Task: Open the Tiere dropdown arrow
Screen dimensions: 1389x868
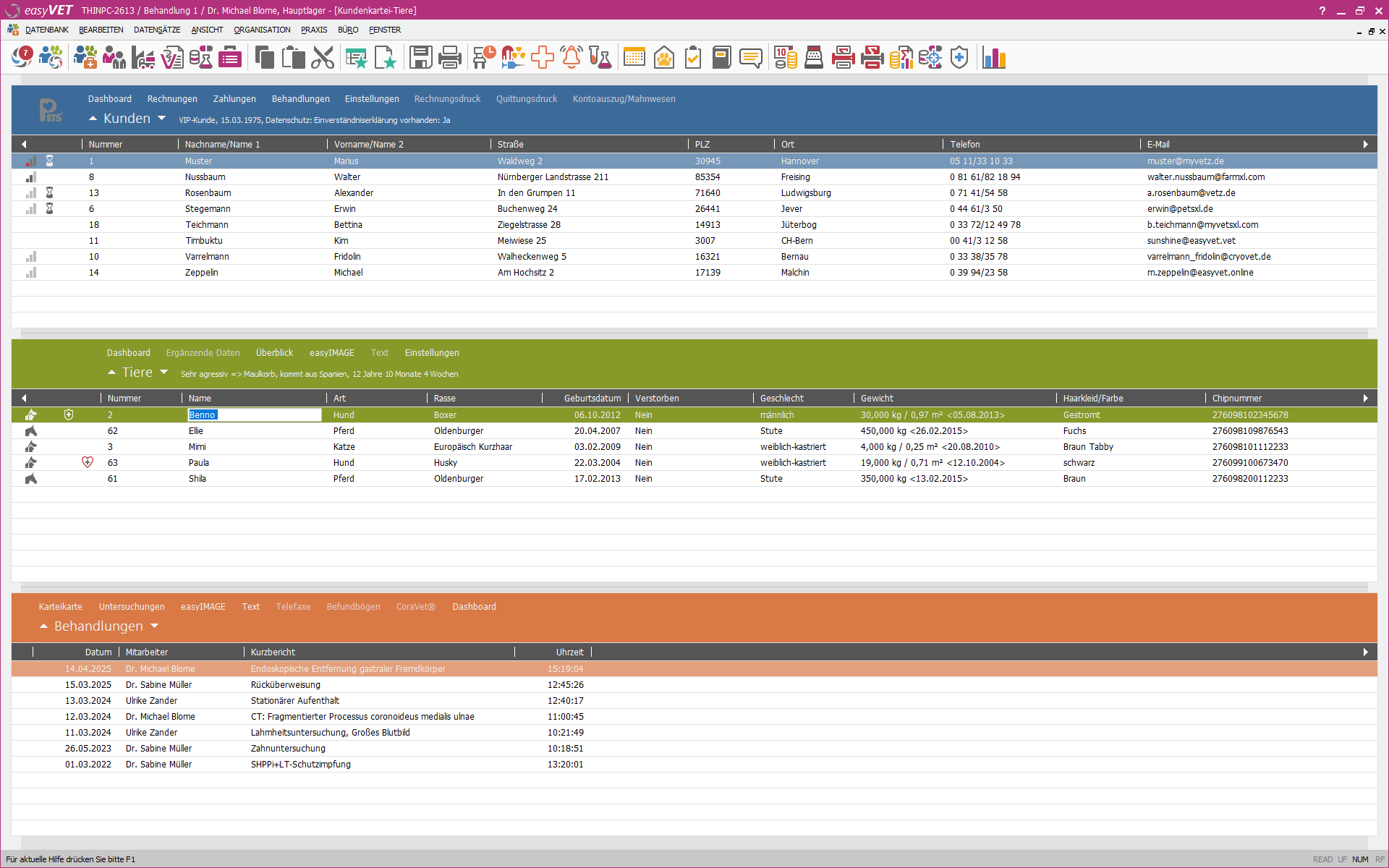Action: (163, 373)
